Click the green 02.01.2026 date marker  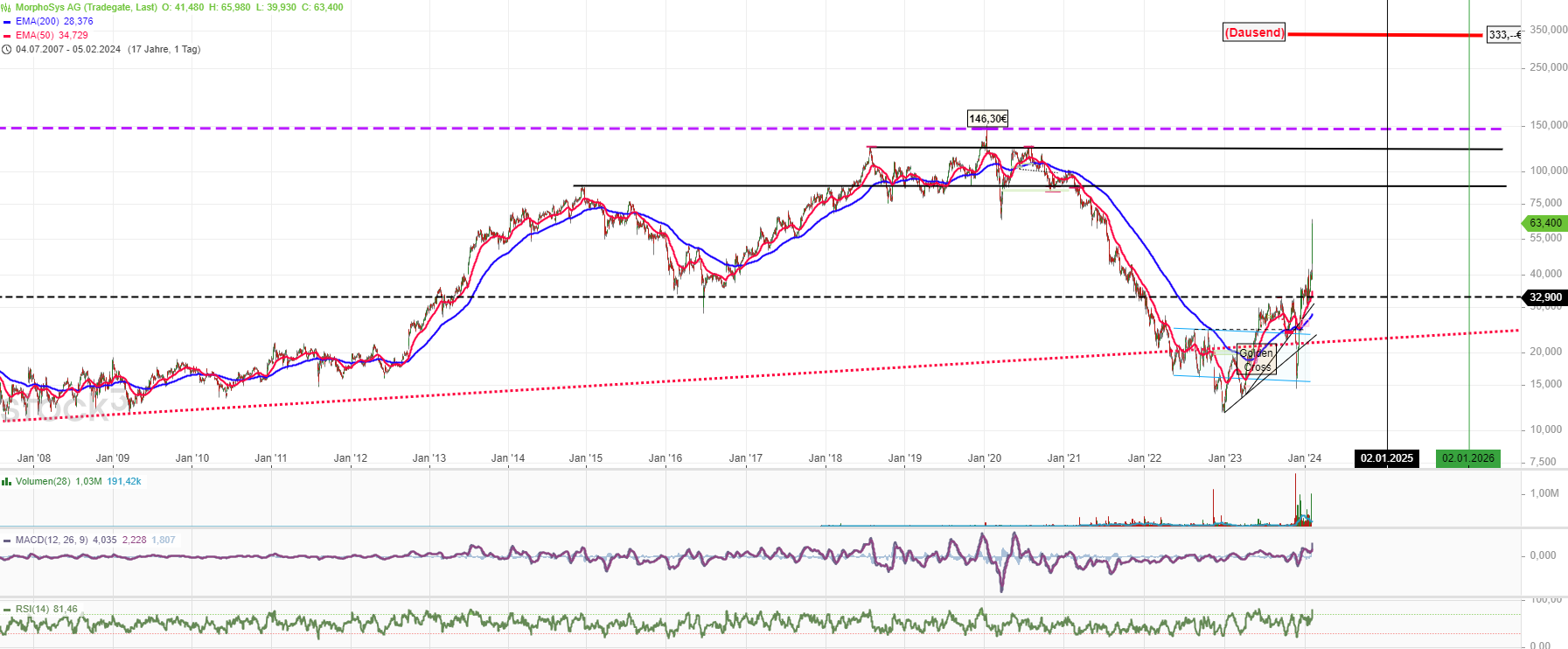click(x=1468, y=458)
